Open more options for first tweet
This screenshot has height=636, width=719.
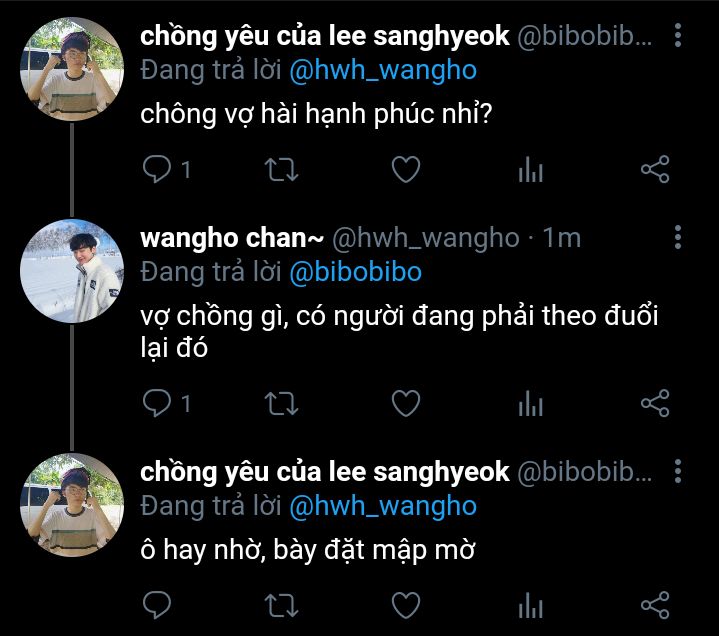[x=678, y=35]
